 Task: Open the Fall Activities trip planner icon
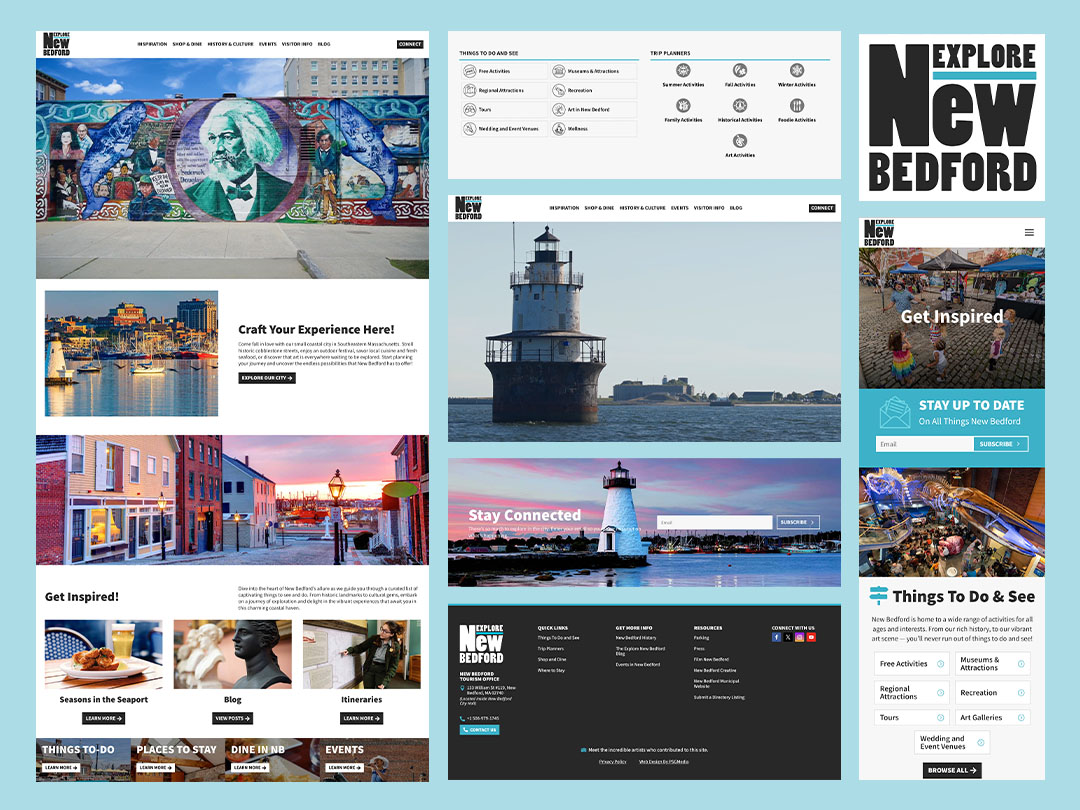pos(740,70)
